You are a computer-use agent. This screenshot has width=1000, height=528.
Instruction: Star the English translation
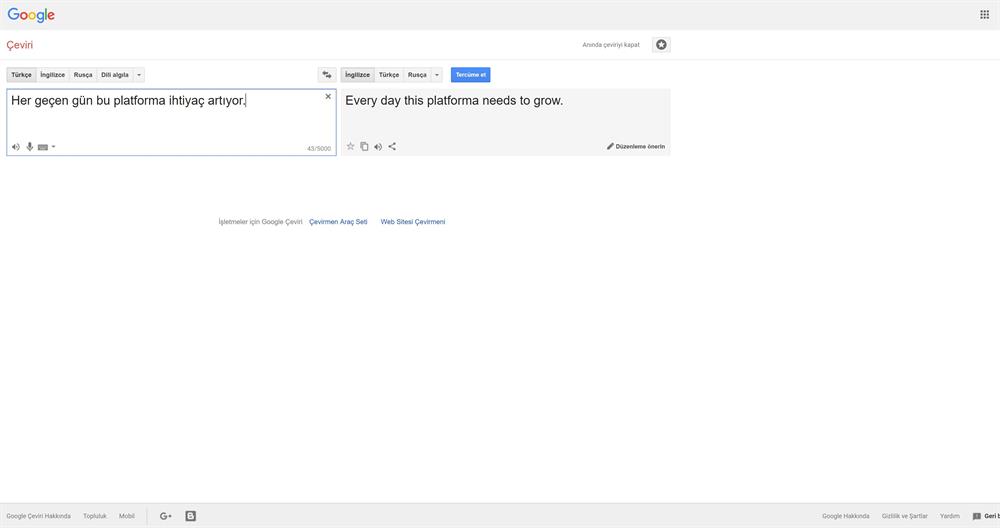coord(350,146)
